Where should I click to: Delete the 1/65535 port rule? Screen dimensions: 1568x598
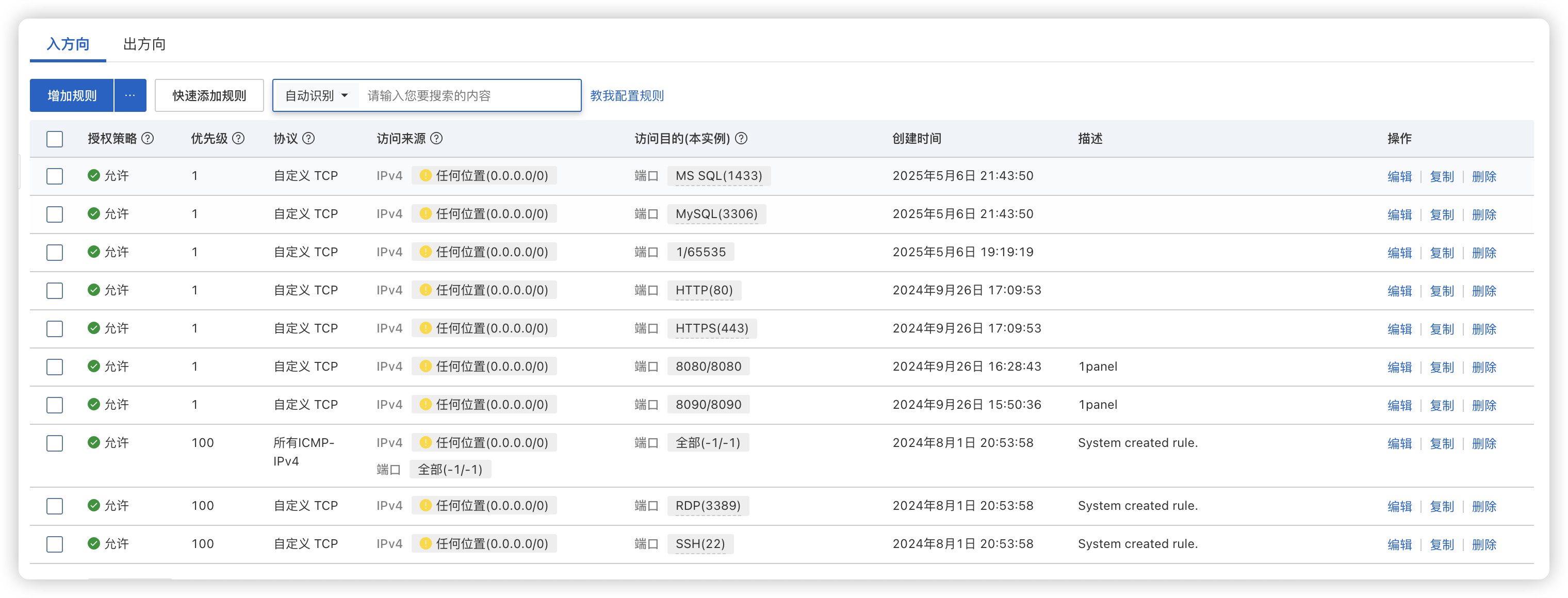point(1483,253)
